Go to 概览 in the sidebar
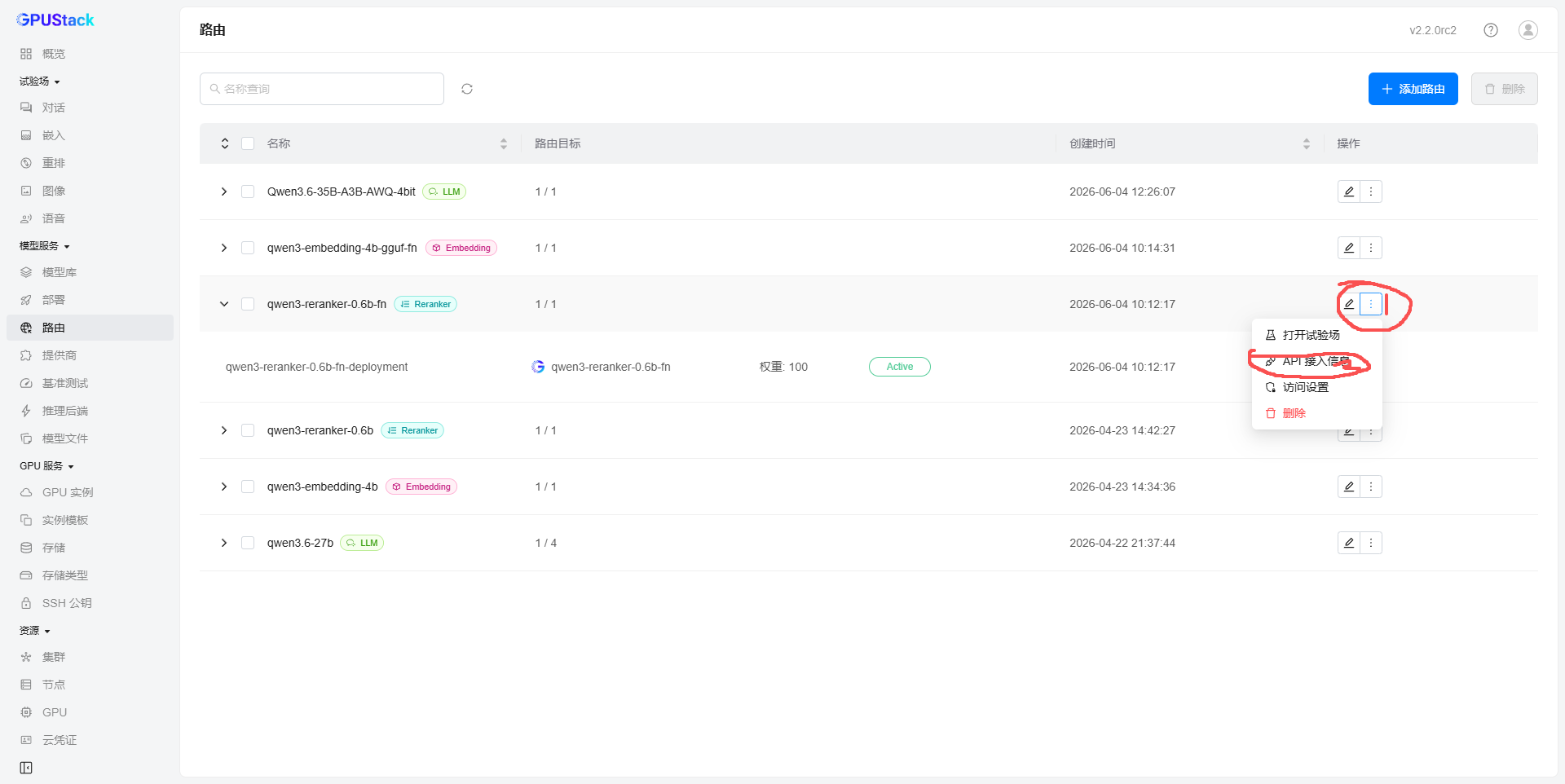 click(90, 54)
